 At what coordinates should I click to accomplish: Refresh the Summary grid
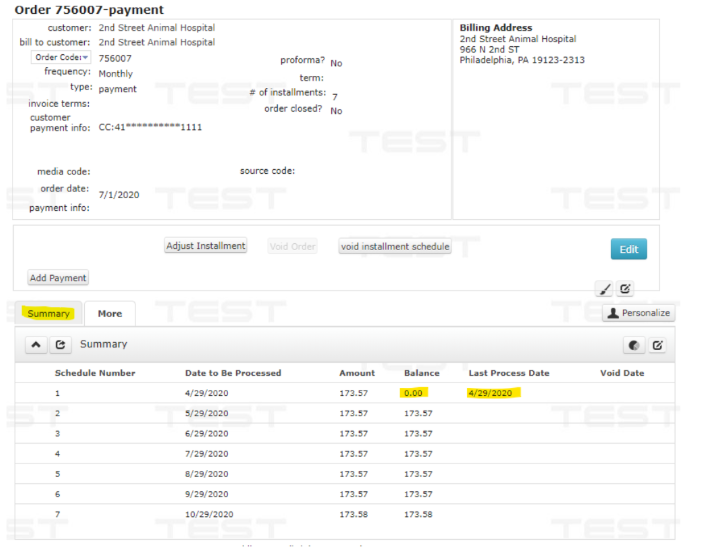[x=59, y=344]
